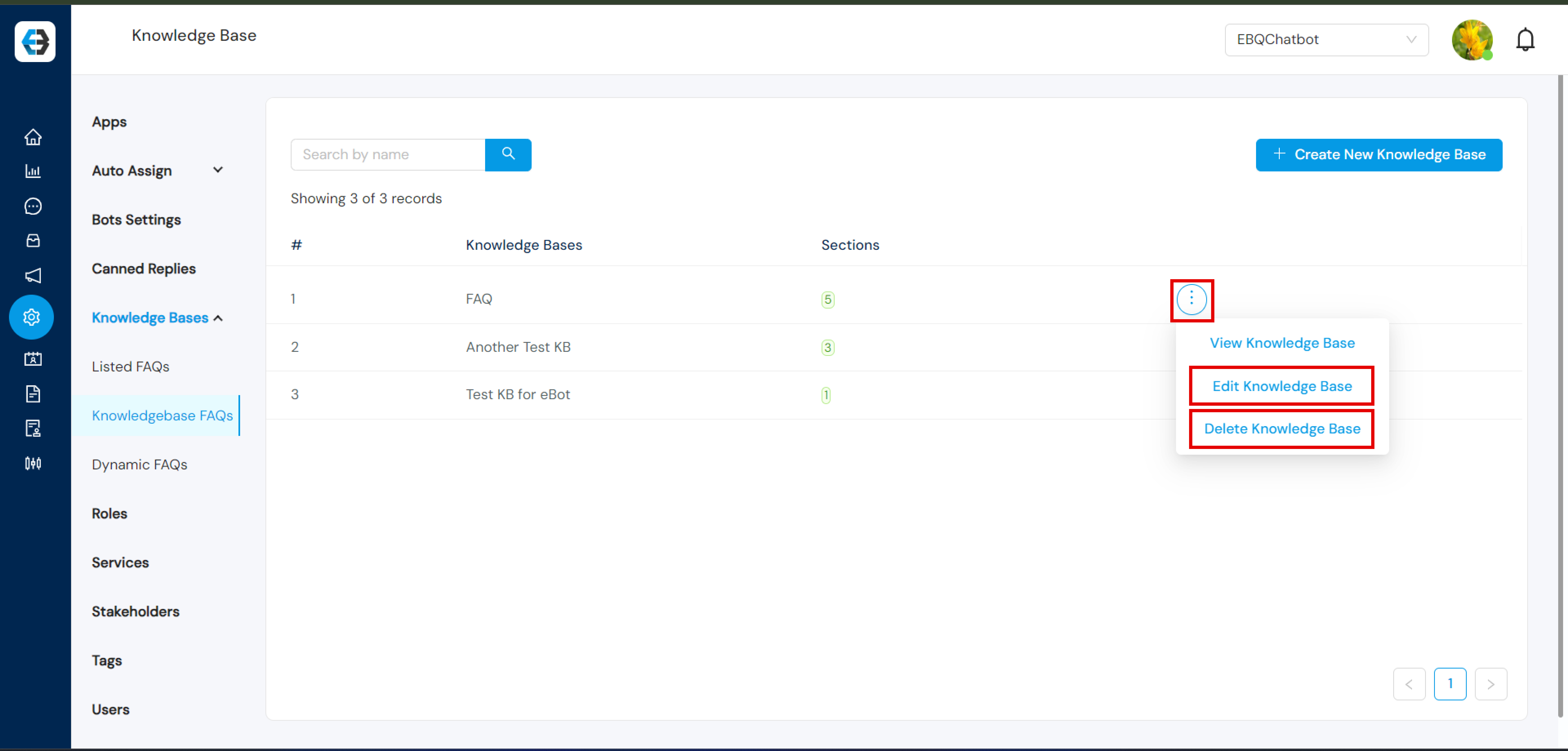Screen dimensions: 1568x751
Task: Open the document page icon
Action: point(33,394)
